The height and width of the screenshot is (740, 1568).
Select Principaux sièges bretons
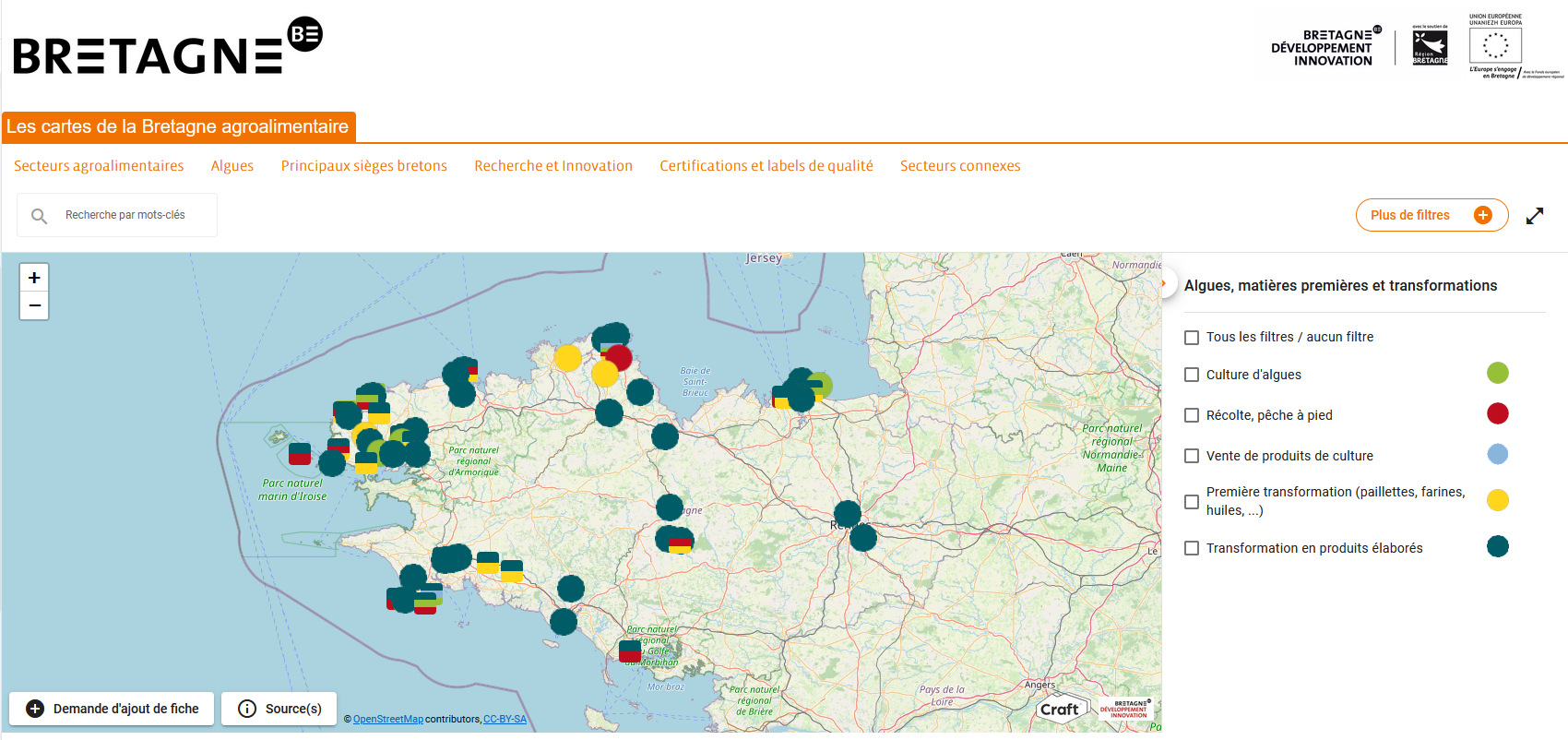pyautogui.click(x=364, y=166)
